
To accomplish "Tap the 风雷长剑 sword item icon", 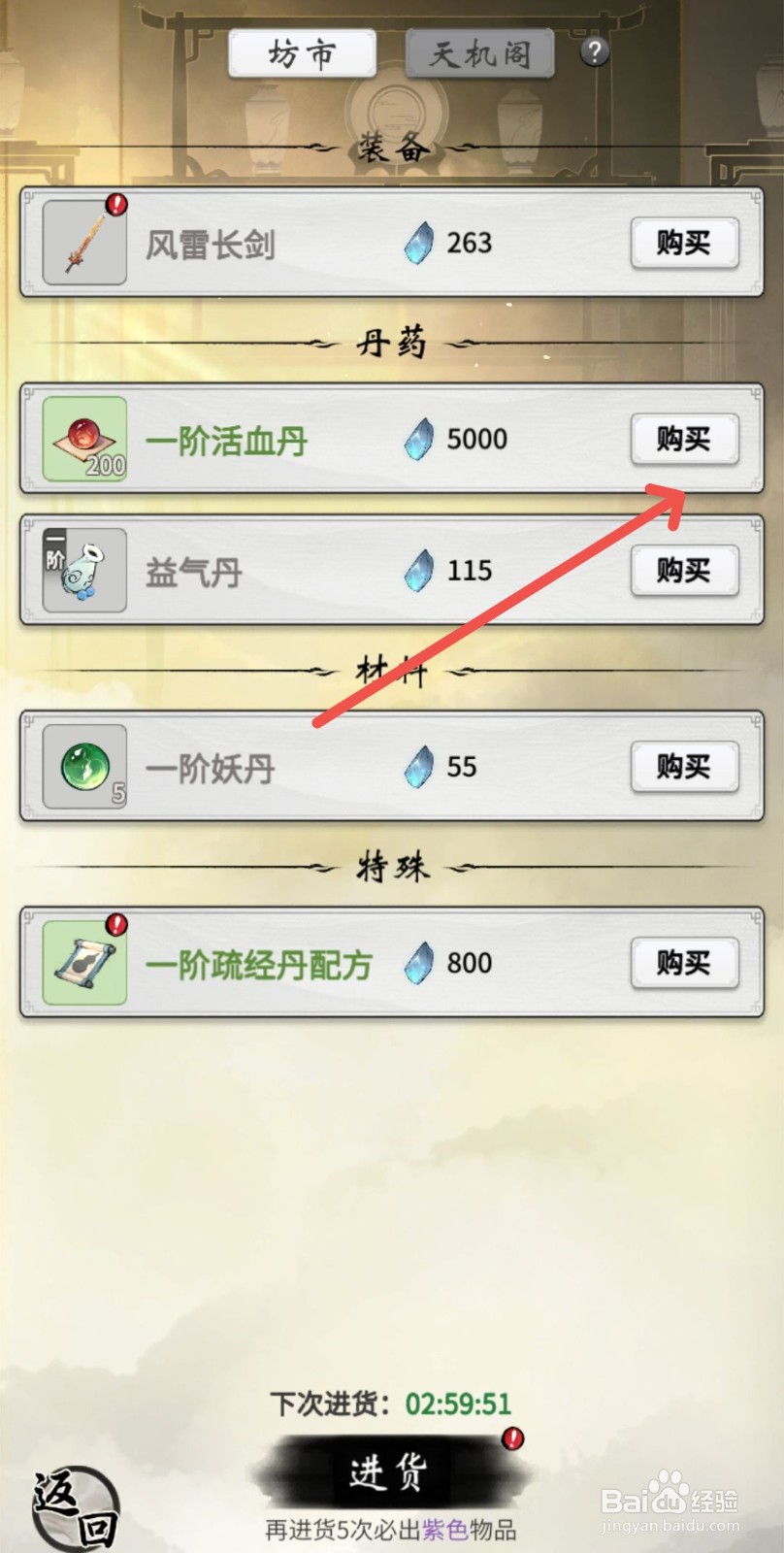I will pyautogui.click(x=84, y=243).
